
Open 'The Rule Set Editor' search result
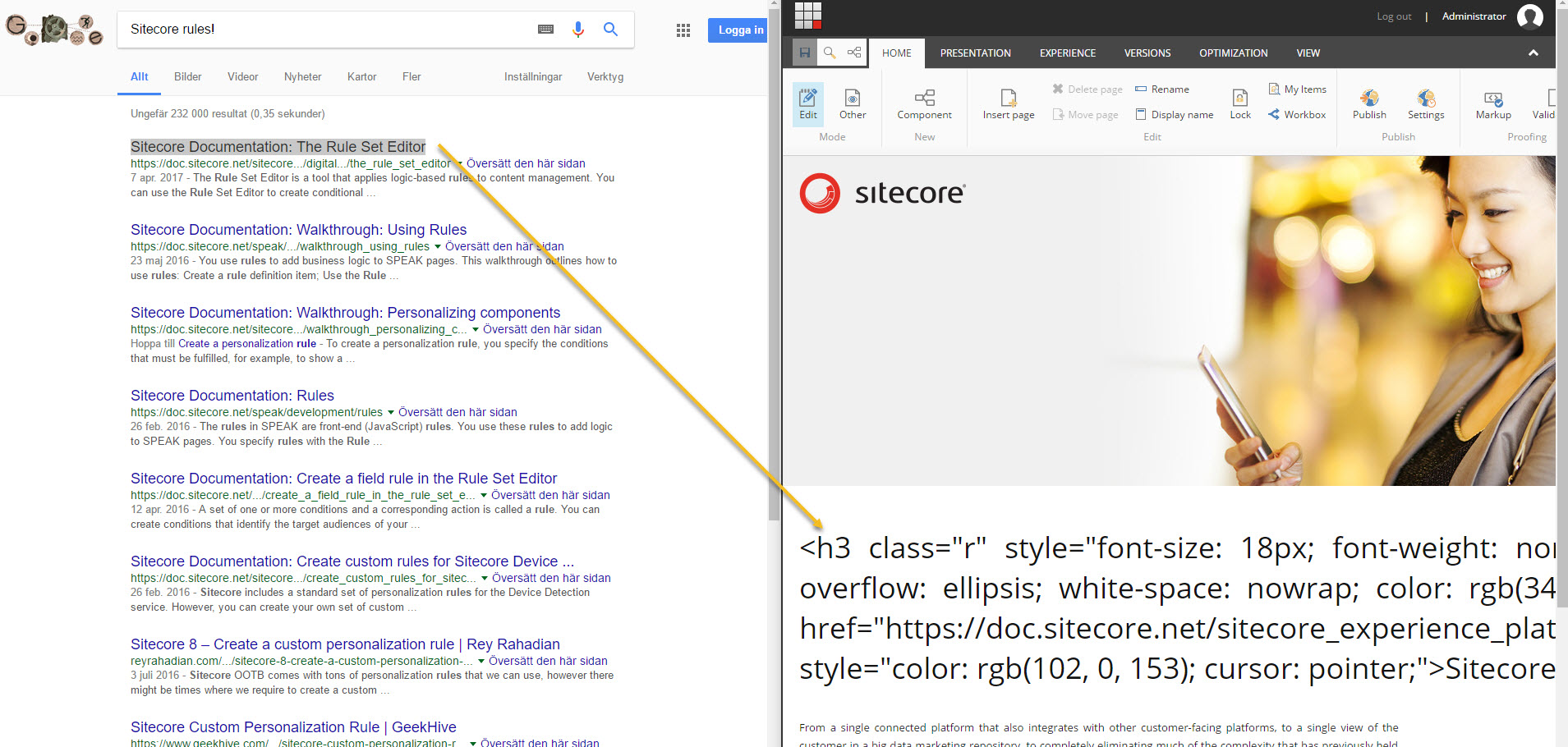[x=278, y=147]
